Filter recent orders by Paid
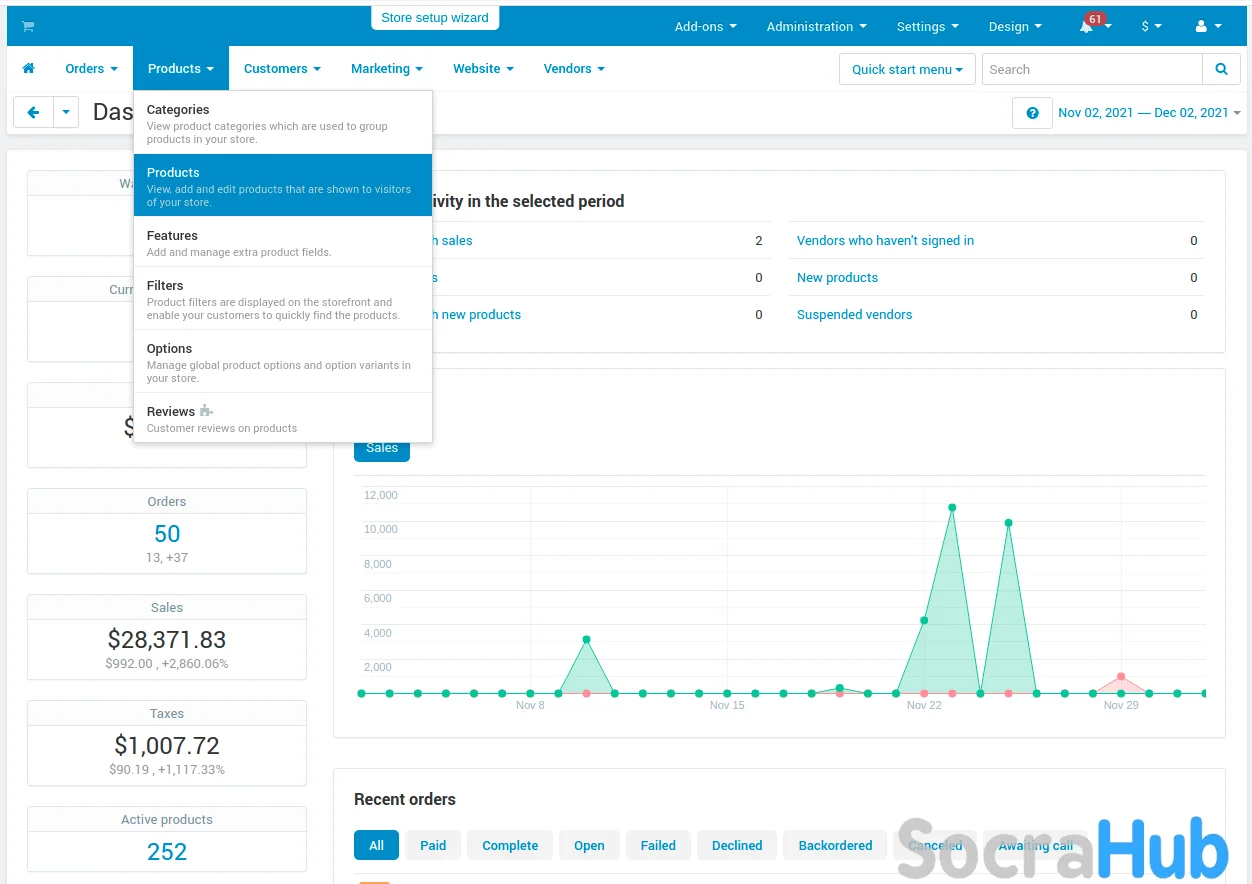The image size is (1252, 884). click(433, 845)
